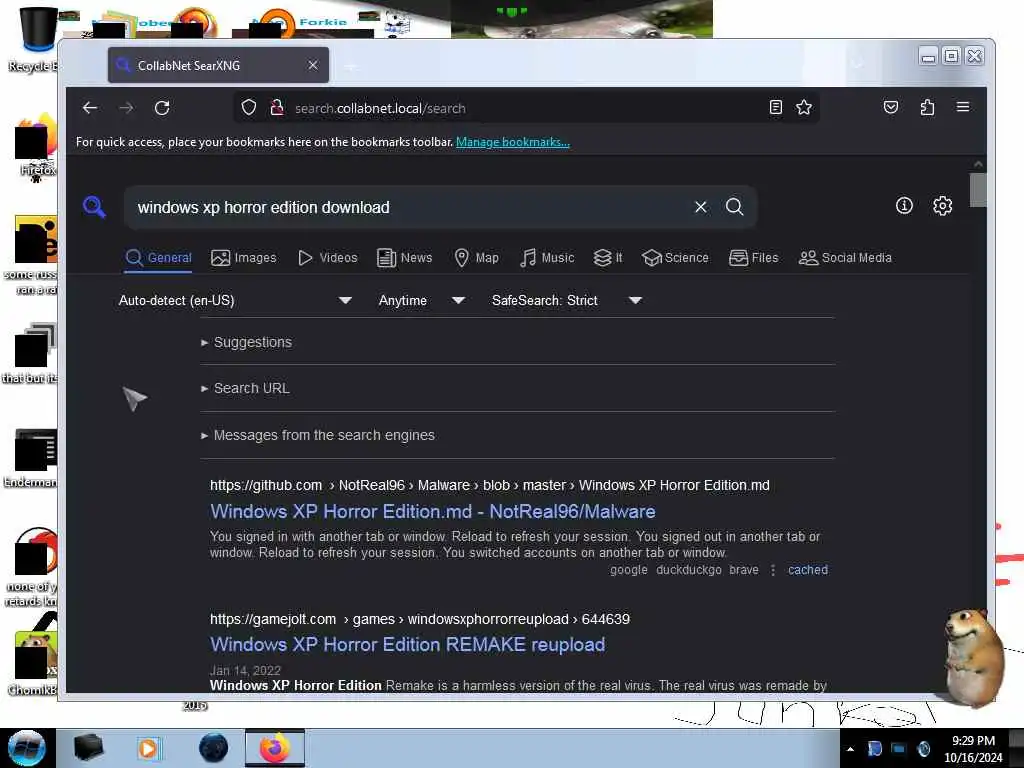Click the github.com result URL

[490, 485]
